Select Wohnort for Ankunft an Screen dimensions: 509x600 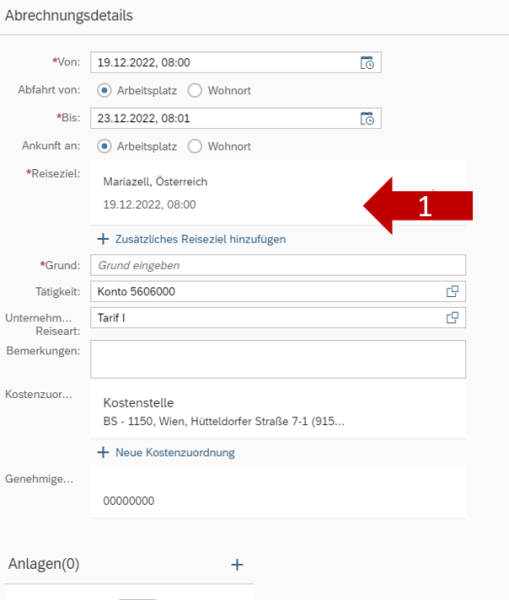click(x=194, y=146)
